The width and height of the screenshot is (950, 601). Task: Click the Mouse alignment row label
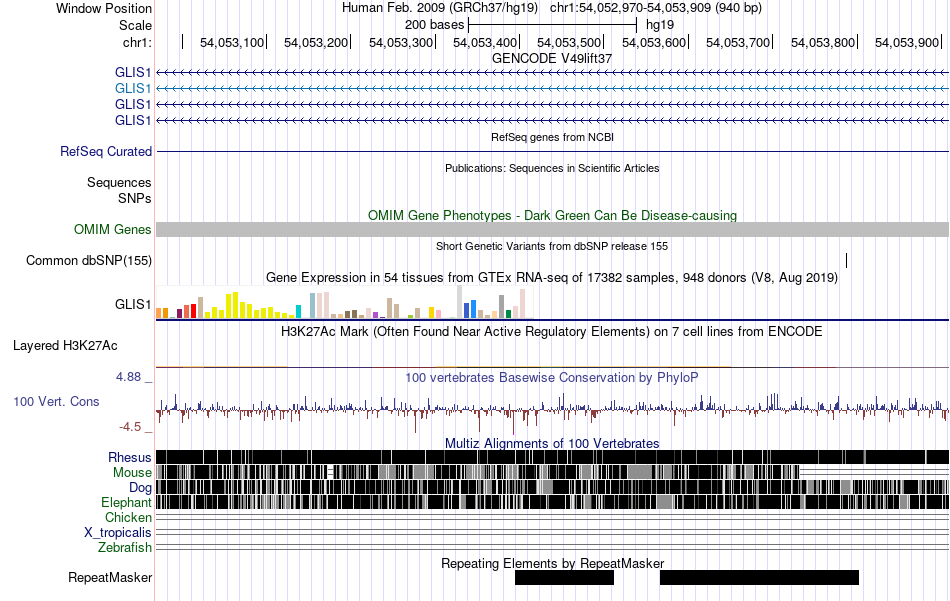[x=132, y=473]
